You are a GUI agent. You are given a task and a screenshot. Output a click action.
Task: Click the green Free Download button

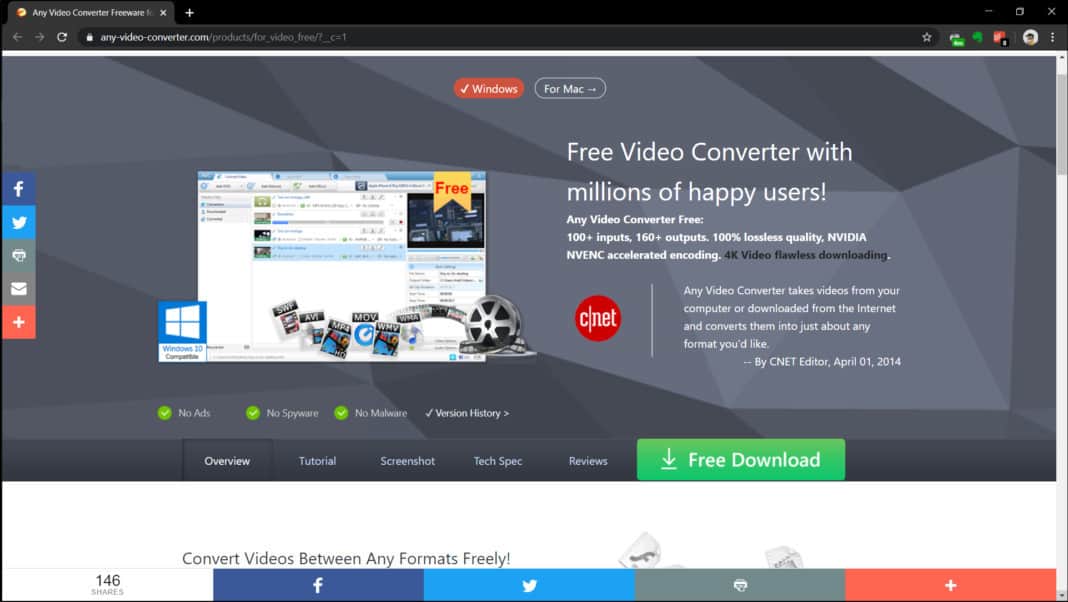pos(740,460)
